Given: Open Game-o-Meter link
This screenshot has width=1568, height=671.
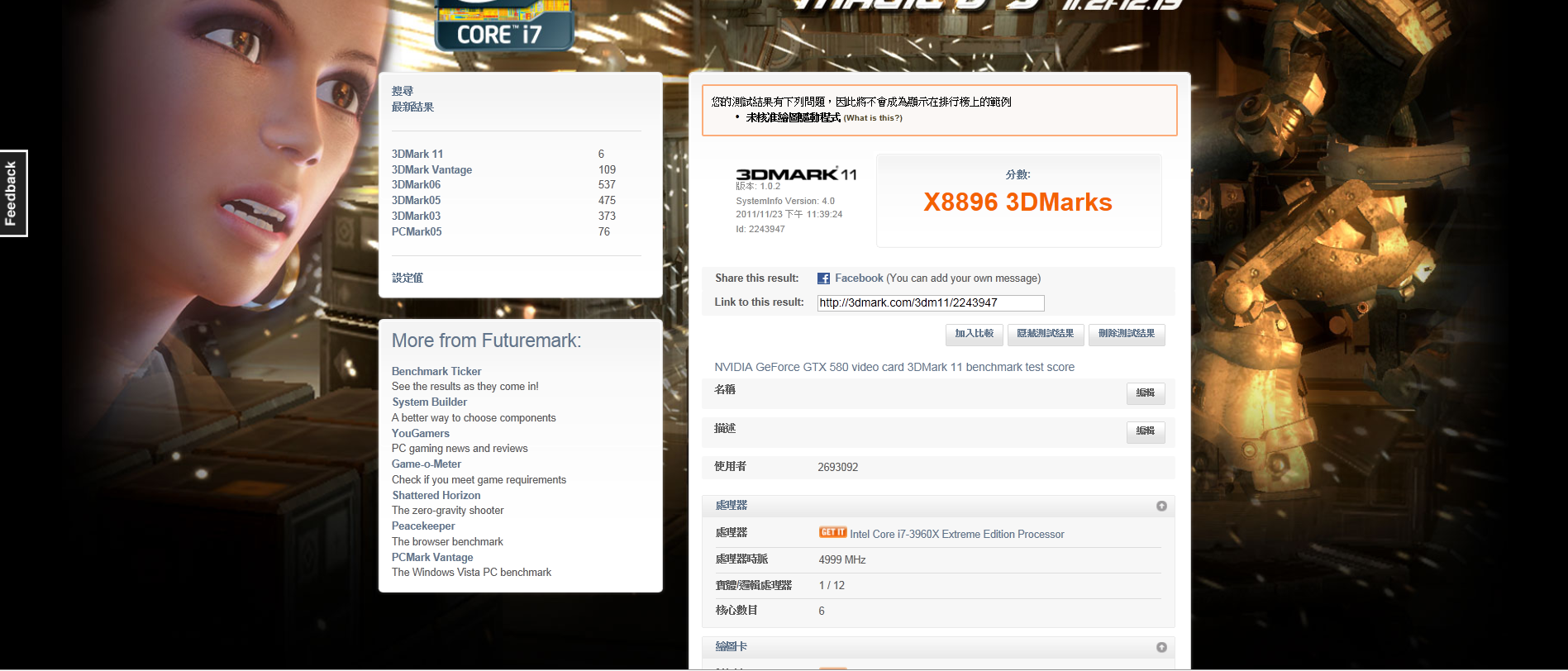Looking at the screenshot, I should coord(427,464).
